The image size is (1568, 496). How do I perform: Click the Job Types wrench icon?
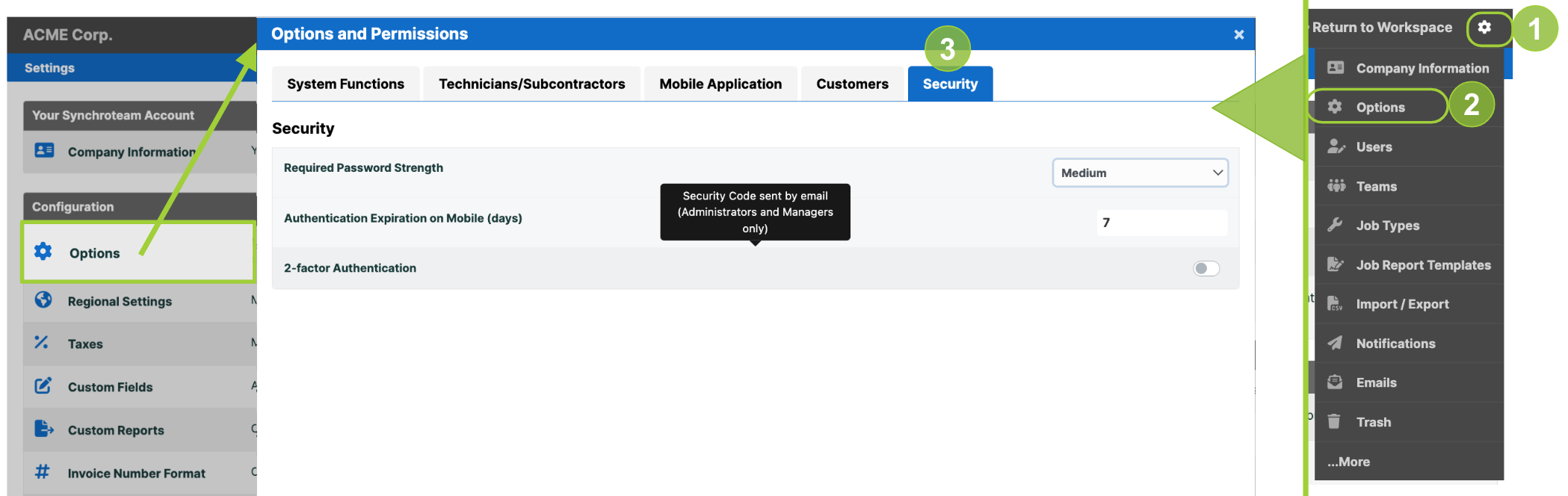coord(1335,225)
